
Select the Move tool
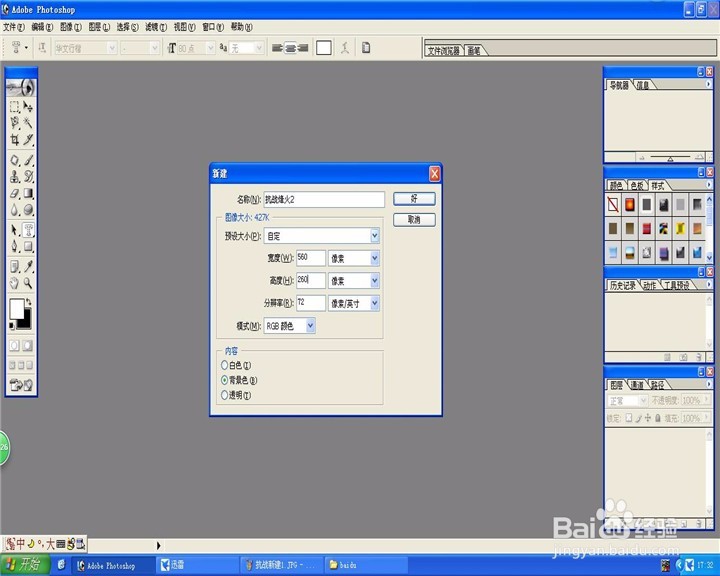(x=28, y=107)
